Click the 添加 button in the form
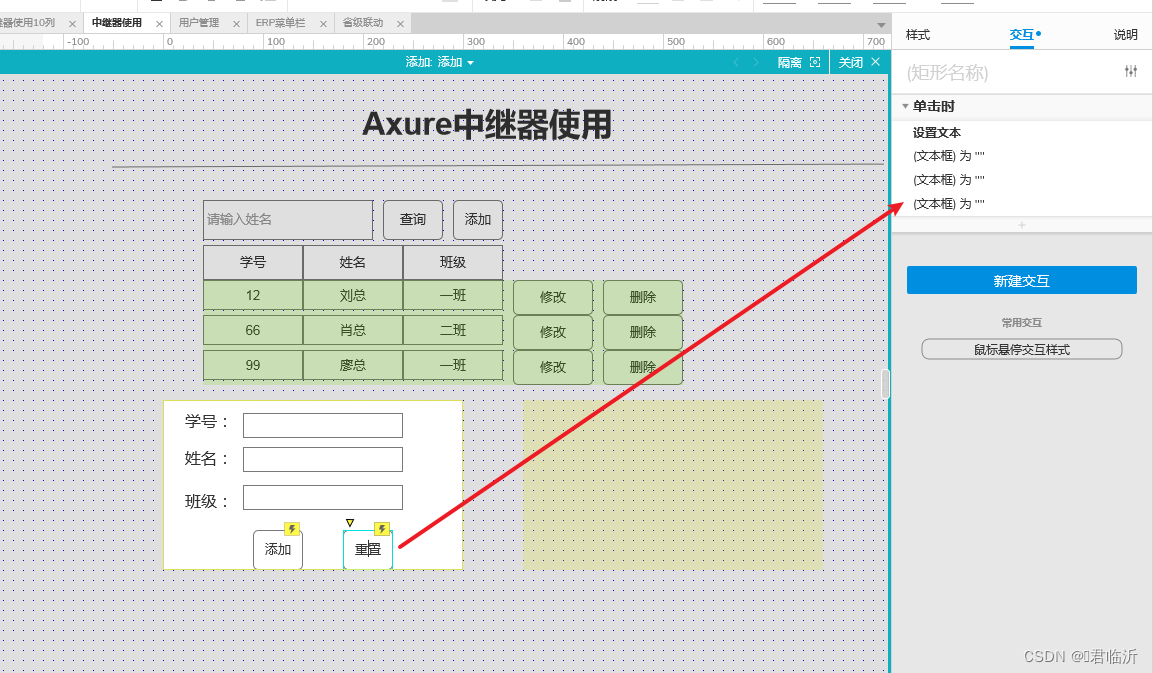 [278, 549]
